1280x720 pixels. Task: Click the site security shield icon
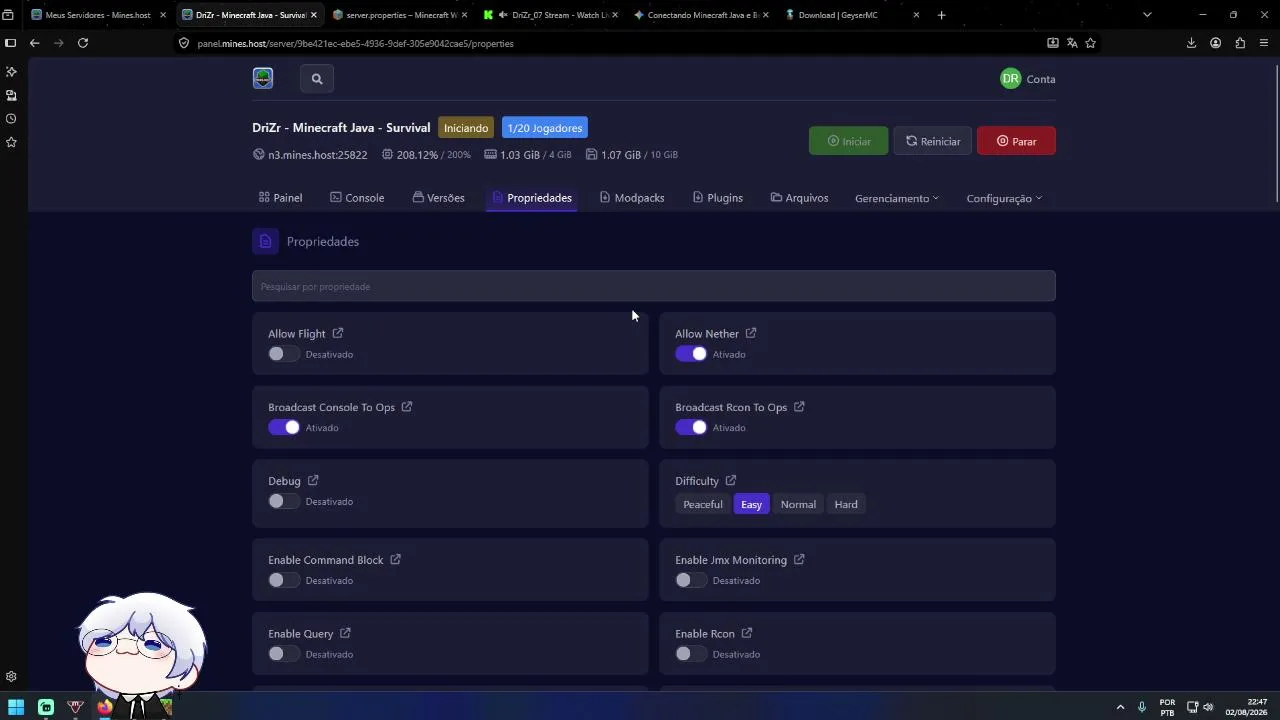pyautogui.click(x=184, y=43)
